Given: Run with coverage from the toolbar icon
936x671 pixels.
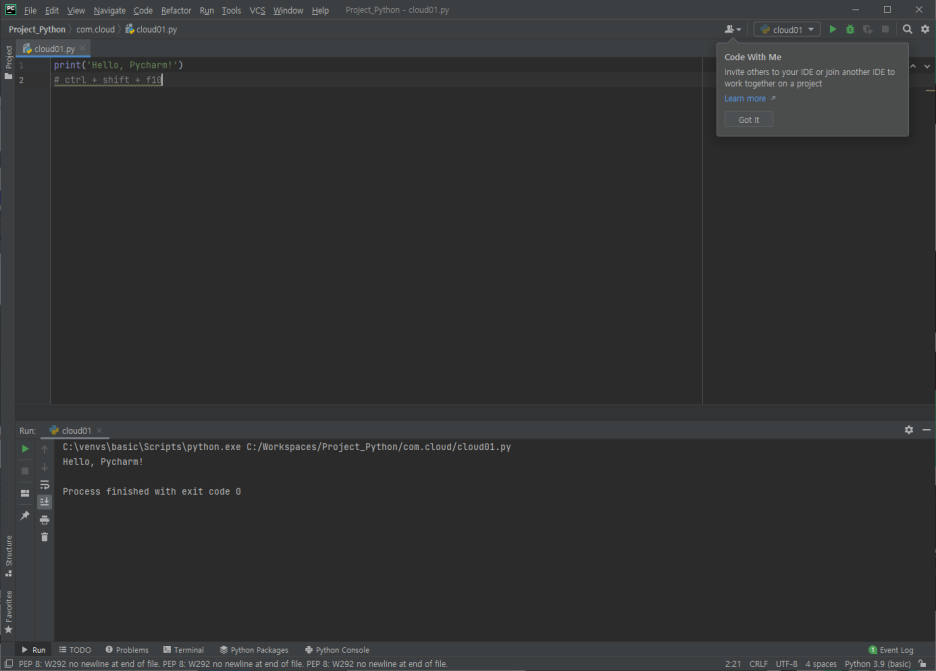Looking at the screenshot, I should (867, 29).
